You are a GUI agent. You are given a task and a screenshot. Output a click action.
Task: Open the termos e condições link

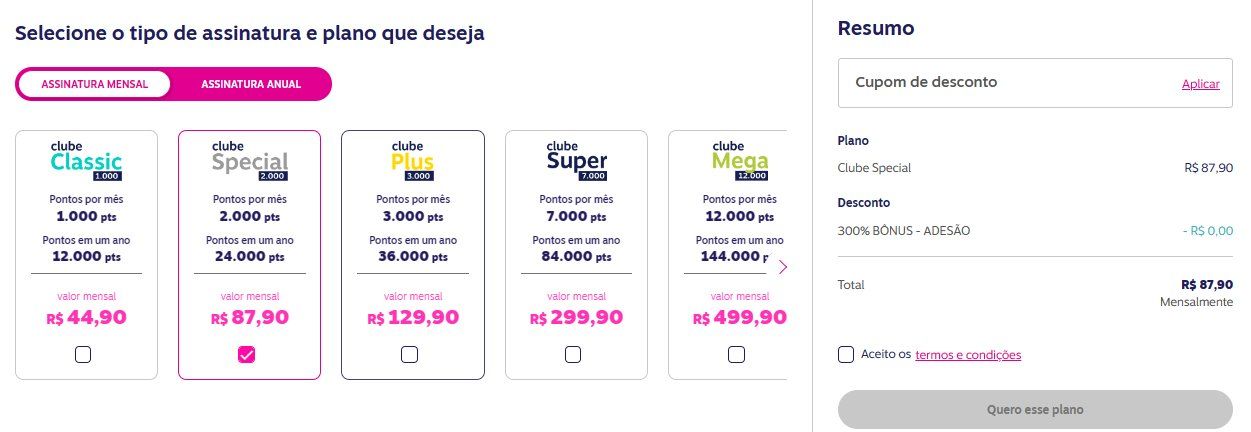coord(968,355)
